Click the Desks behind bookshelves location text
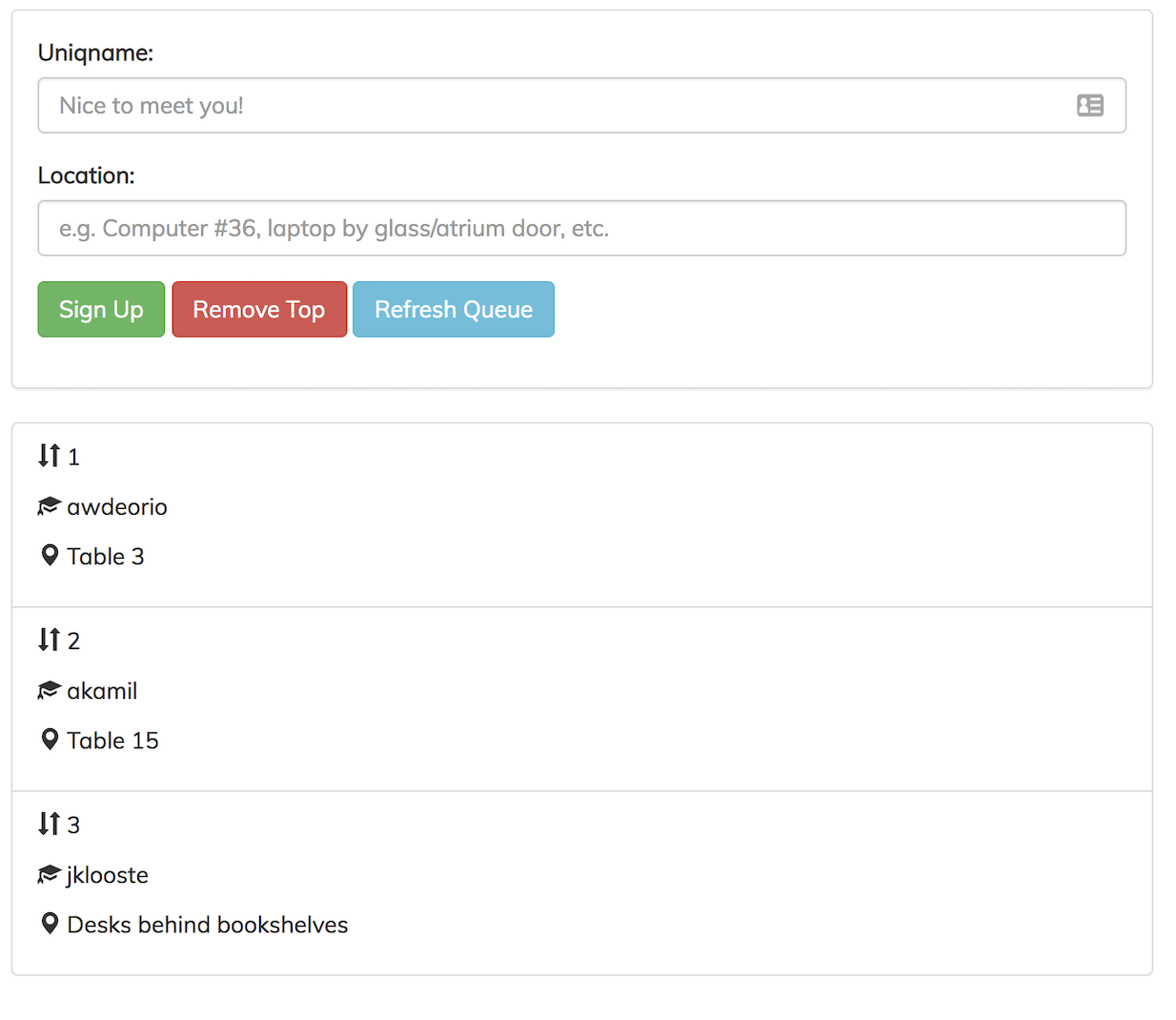This screenshot has width=1176, height=1020. click(x=208, y=925)
